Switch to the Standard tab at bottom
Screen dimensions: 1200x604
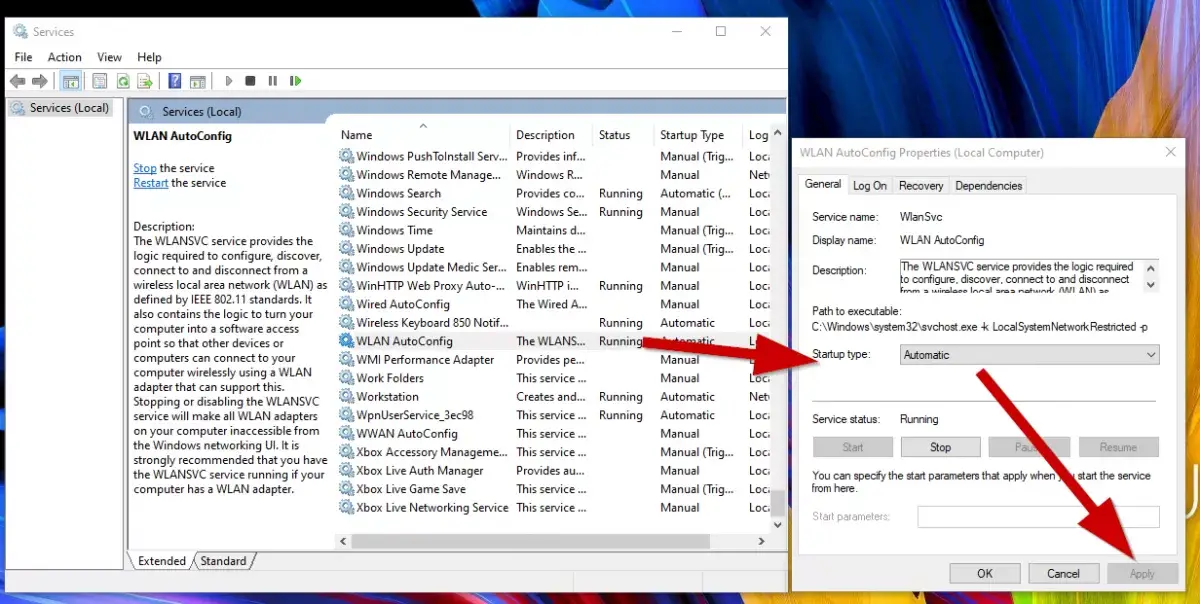(x=224, y=561)
